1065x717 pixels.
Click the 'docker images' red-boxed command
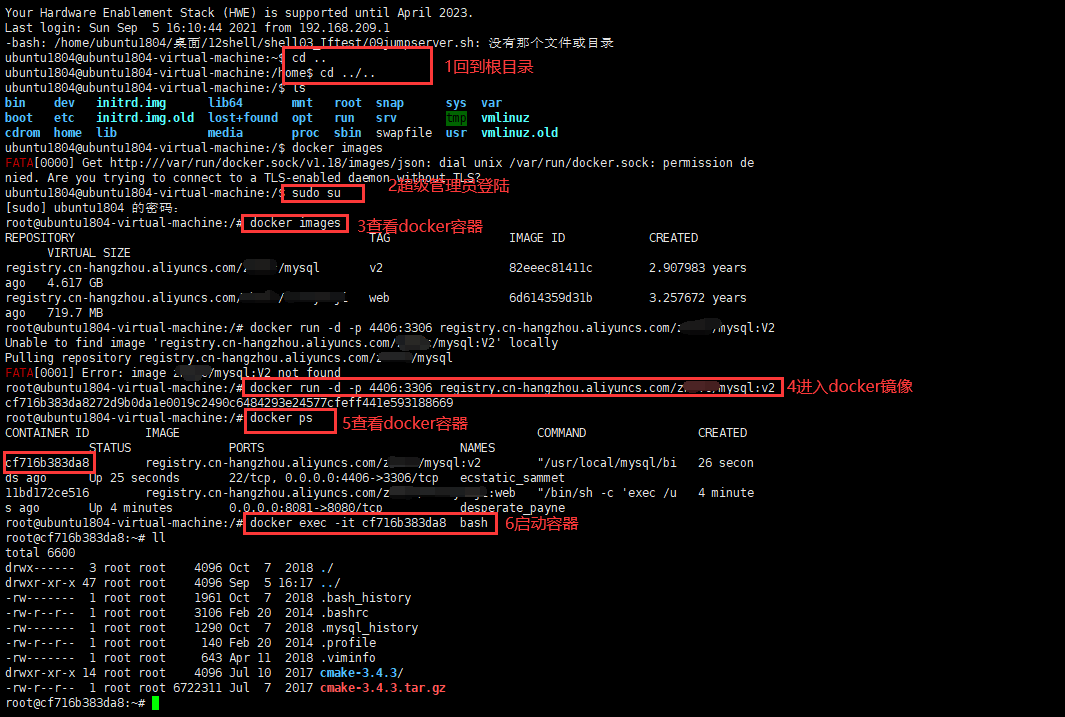(x=294, y=222)
